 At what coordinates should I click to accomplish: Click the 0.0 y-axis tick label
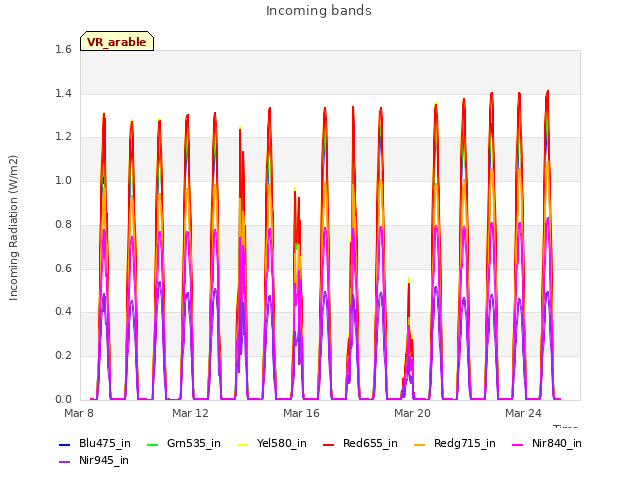coord(63,399)
